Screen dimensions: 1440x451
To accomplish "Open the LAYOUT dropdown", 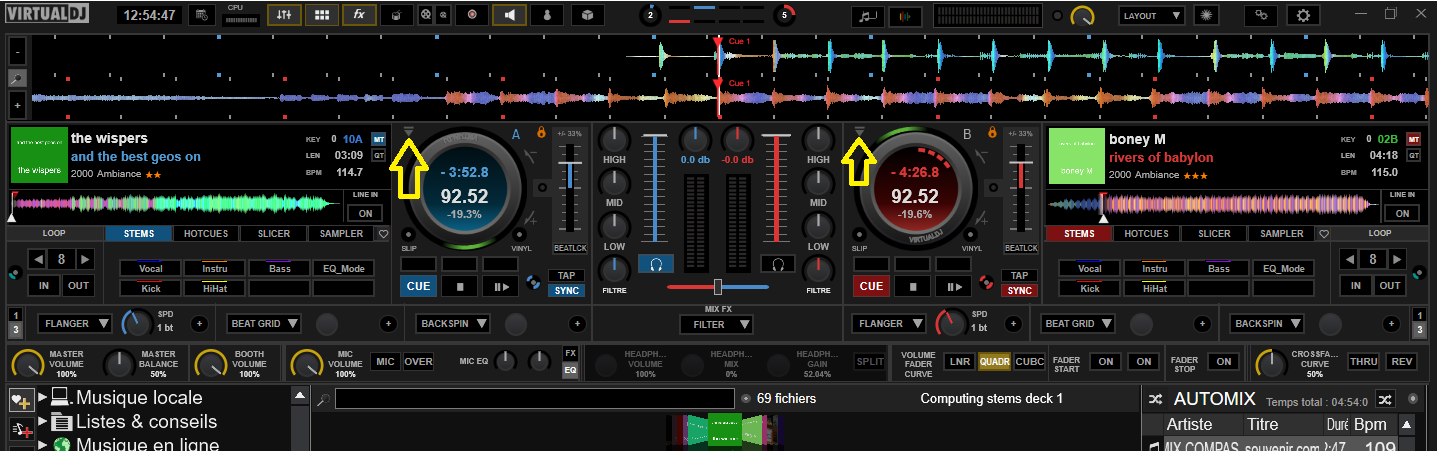I will point(1151,16).
